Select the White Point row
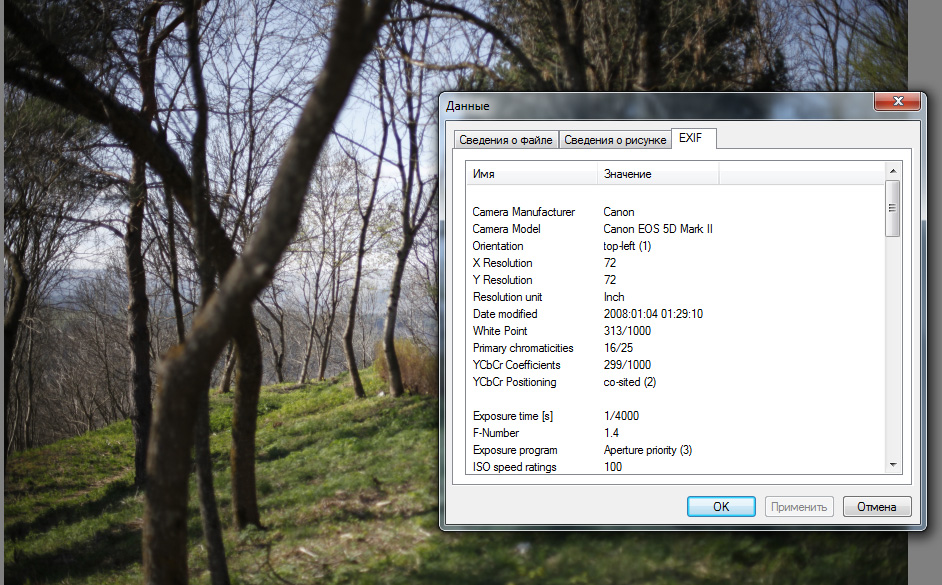 (x=676, y=331)
